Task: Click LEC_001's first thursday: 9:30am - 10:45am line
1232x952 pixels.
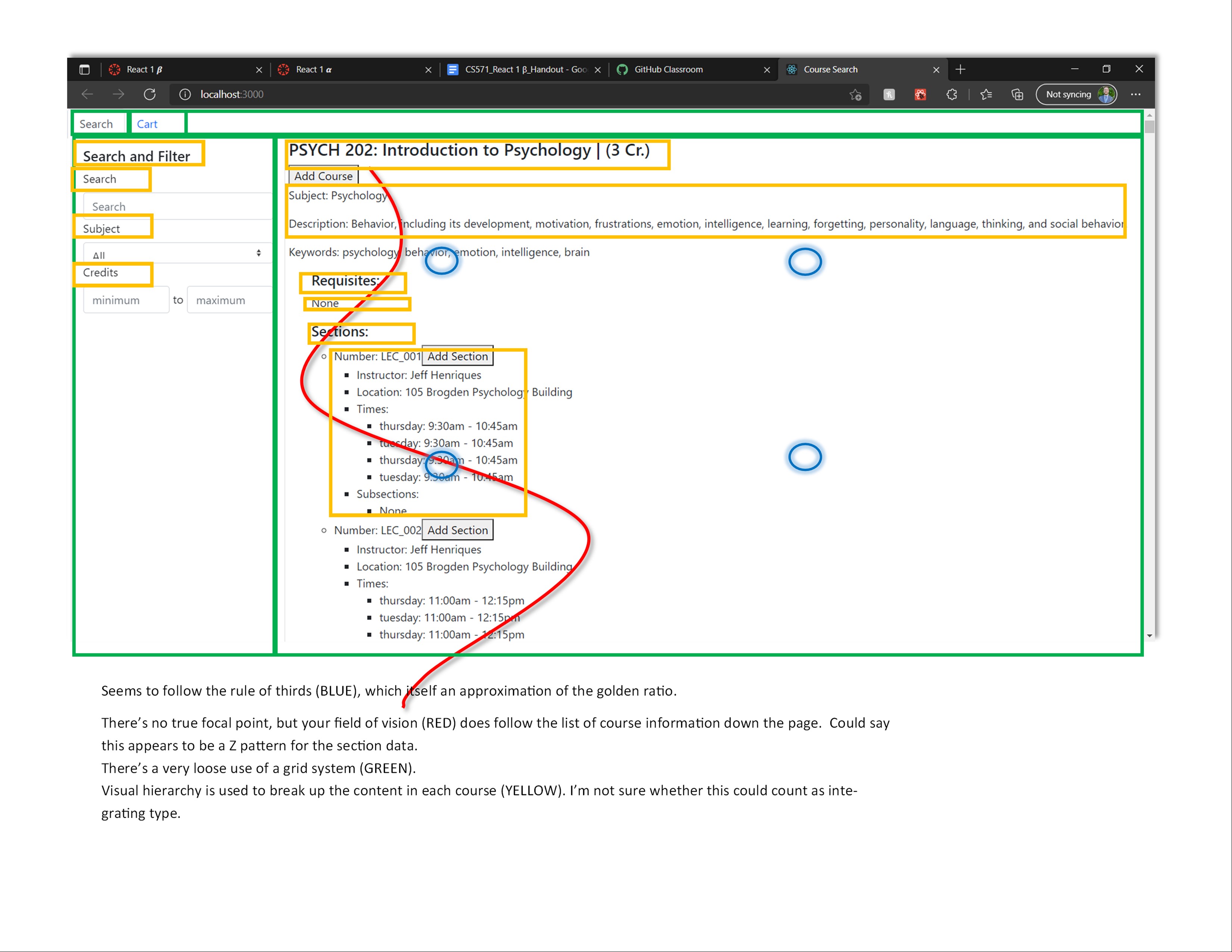Action: pyautogui.click(x=448, y=426)
